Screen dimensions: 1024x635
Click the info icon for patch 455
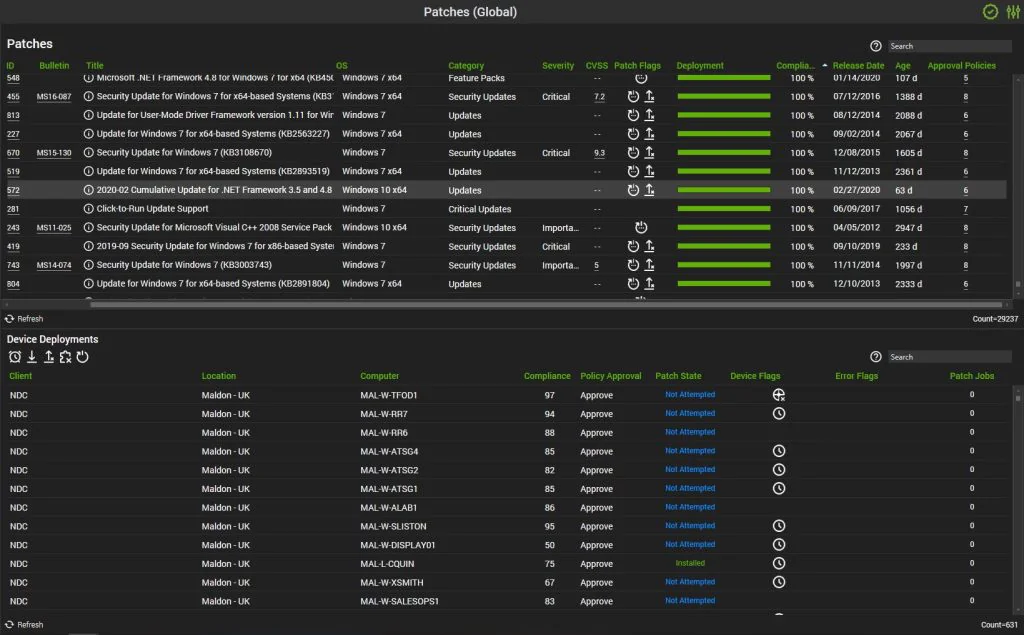coord(89,96)
